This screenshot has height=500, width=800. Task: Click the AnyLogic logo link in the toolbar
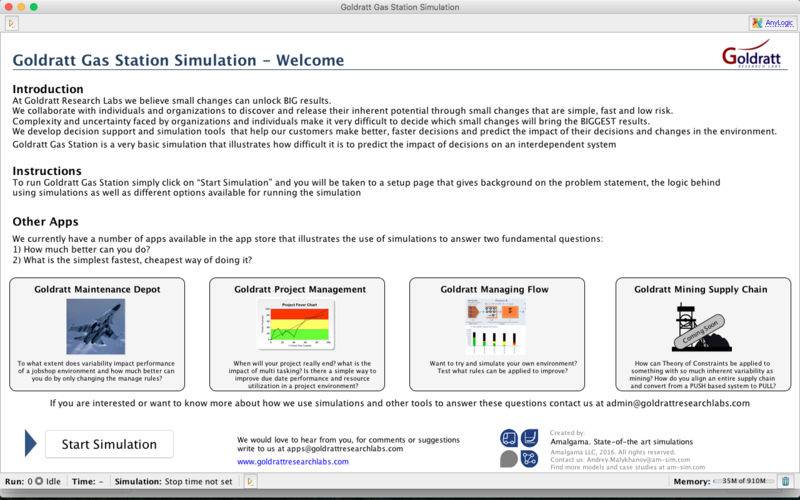pos(773,23)
